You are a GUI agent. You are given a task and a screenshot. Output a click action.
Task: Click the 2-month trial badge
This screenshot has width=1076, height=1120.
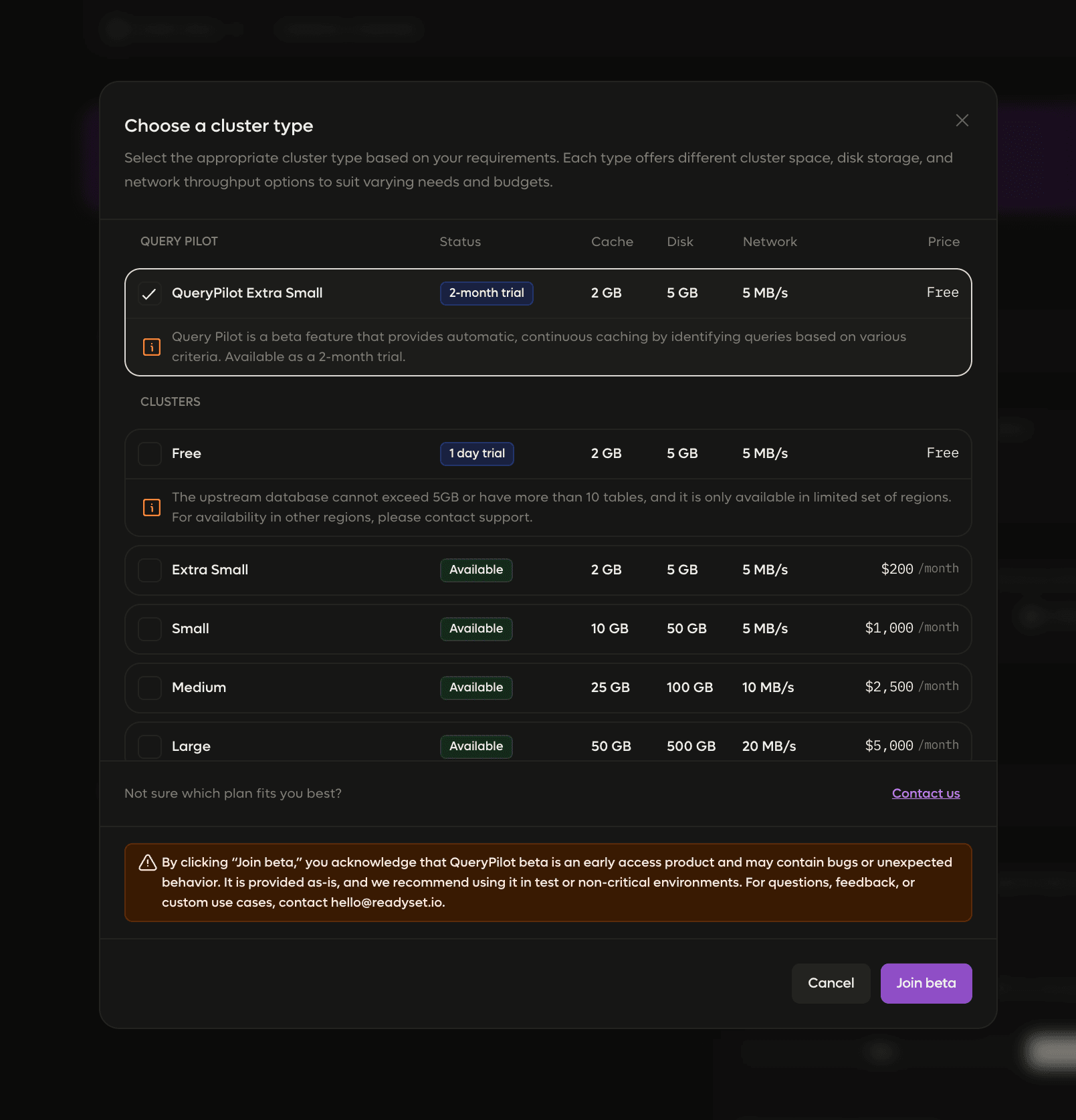(x=486, y=293)
